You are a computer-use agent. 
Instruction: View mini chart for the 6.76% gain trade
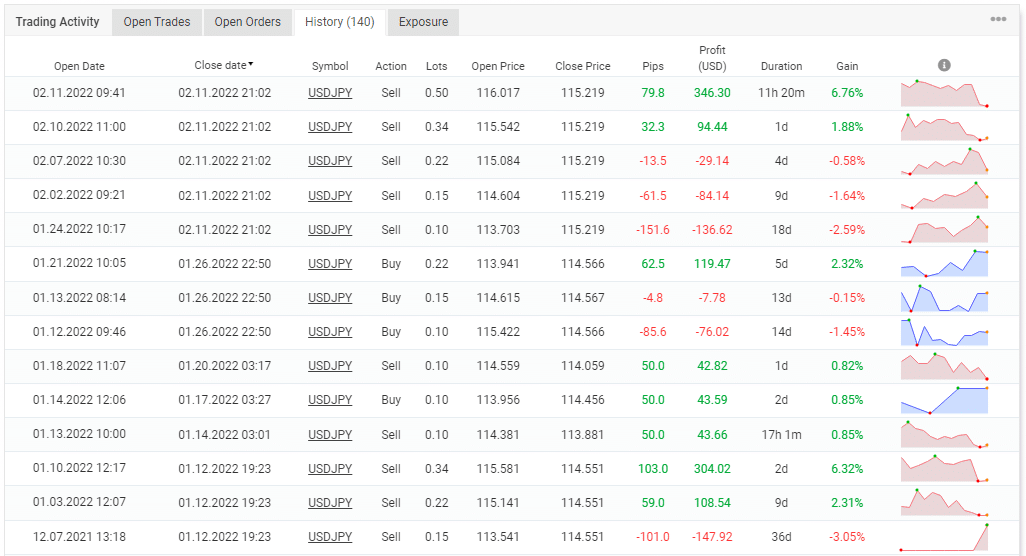tap(944, 94)
